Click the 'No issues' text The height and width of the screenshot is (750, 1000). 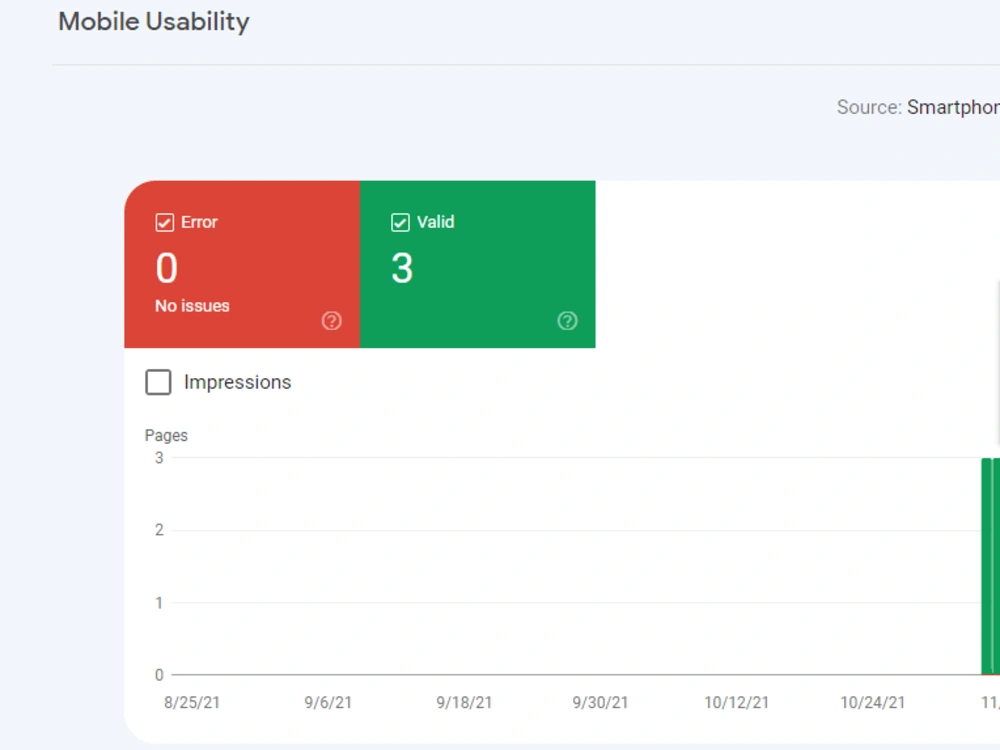(x=192, y=306)
